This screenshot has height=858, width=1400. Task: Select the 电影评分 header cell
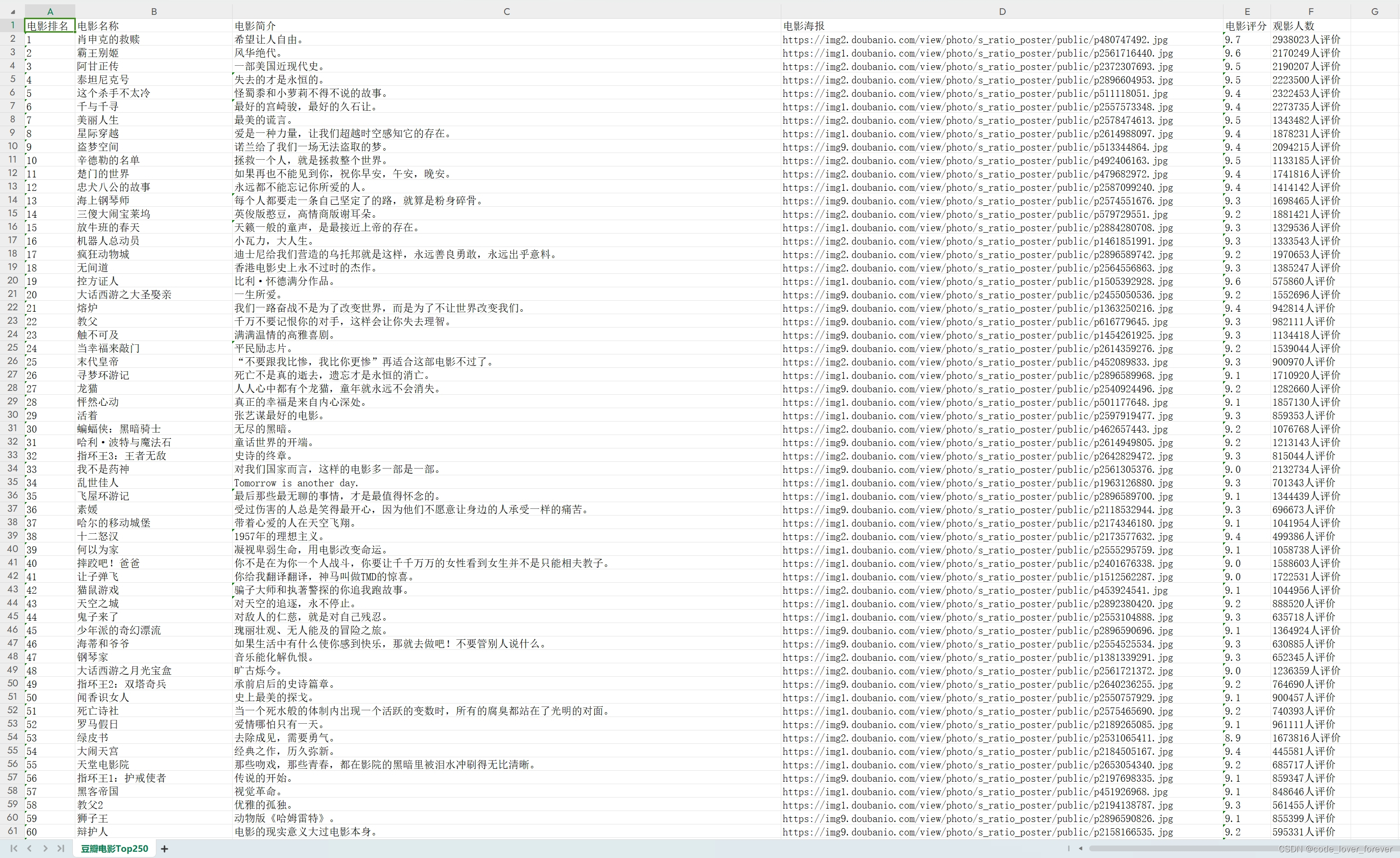tap(1246, 25)
